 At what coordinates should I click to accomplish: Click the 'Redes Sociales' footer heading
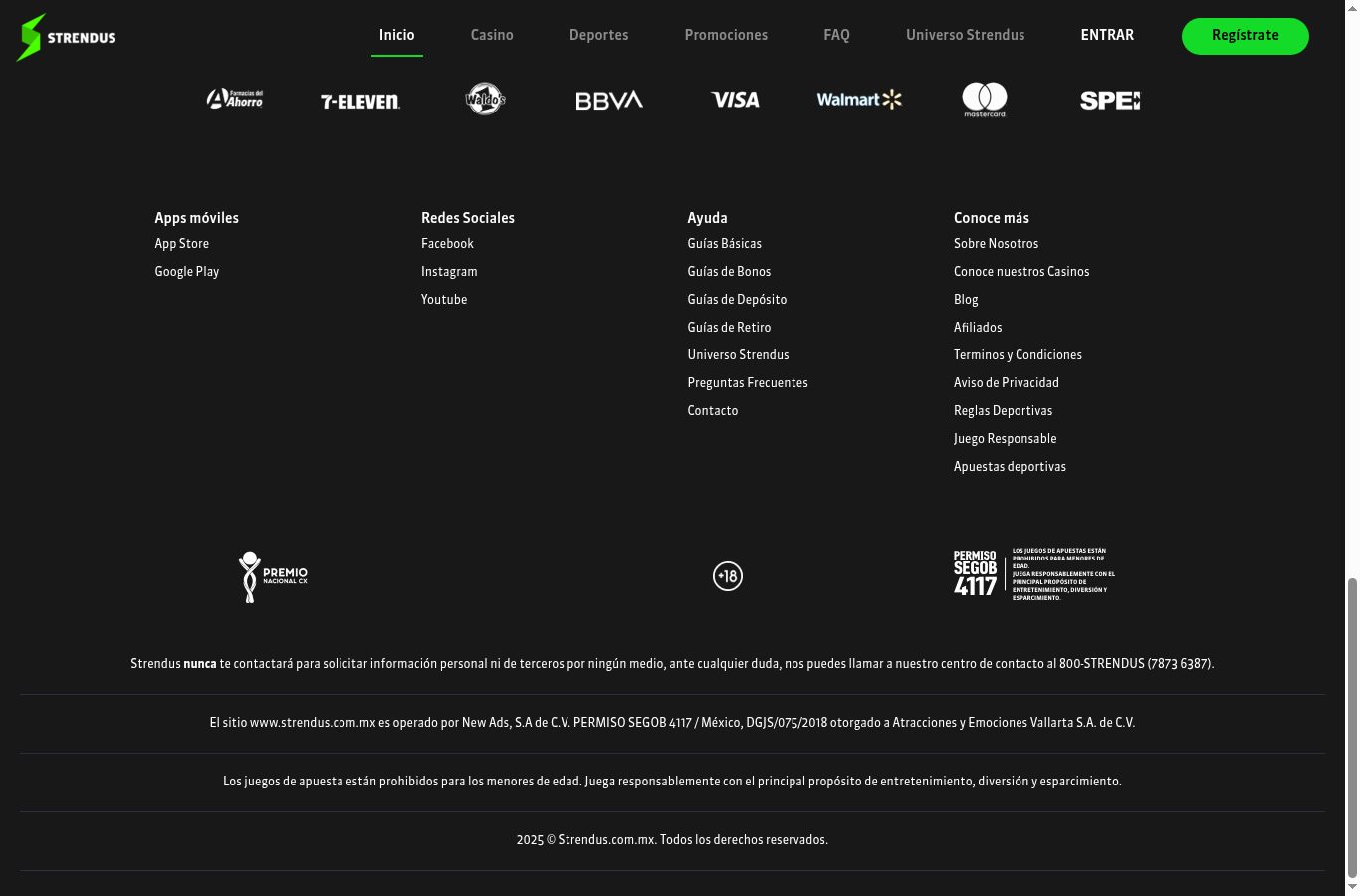click(468, 218)
